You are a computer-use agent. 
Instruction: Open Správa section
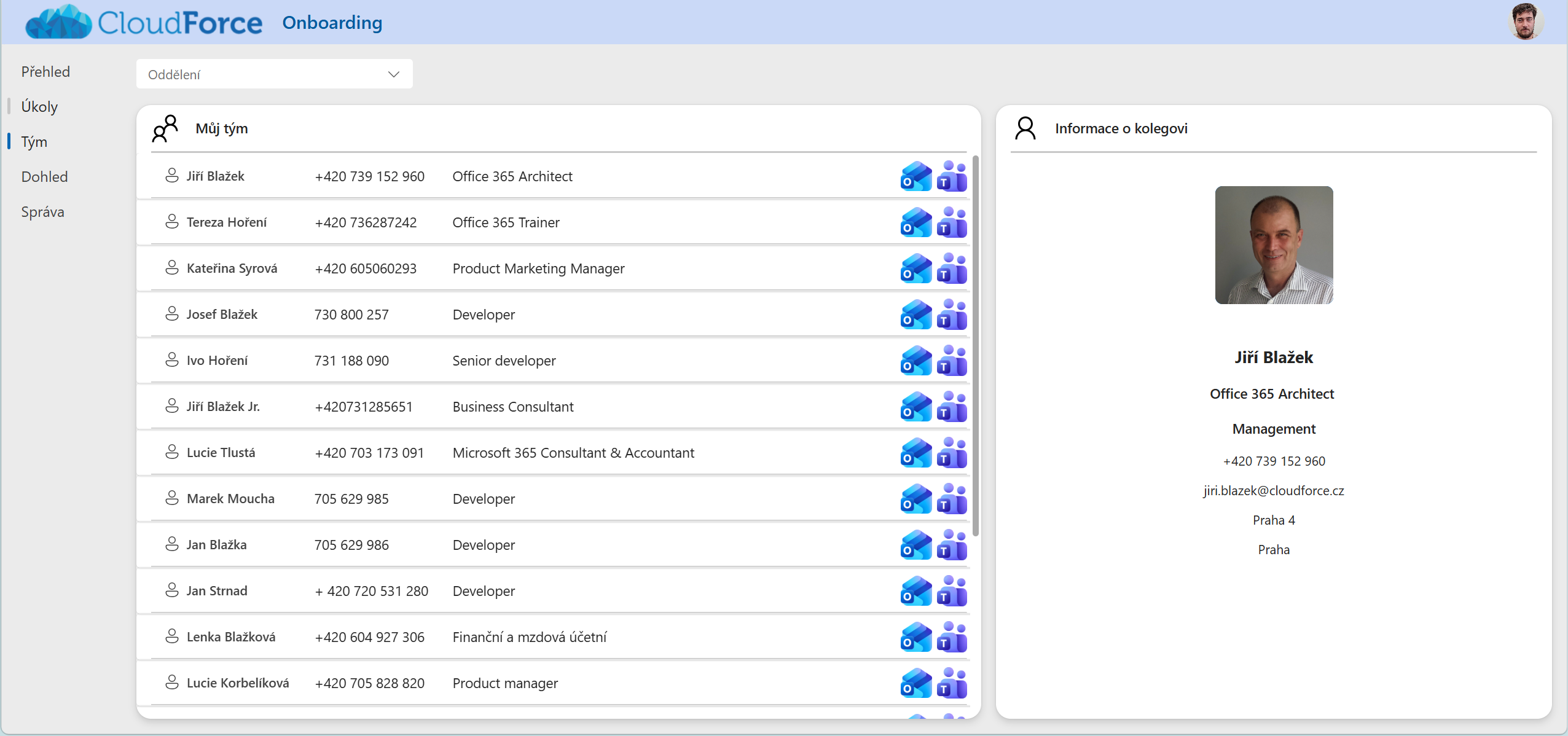42,212
